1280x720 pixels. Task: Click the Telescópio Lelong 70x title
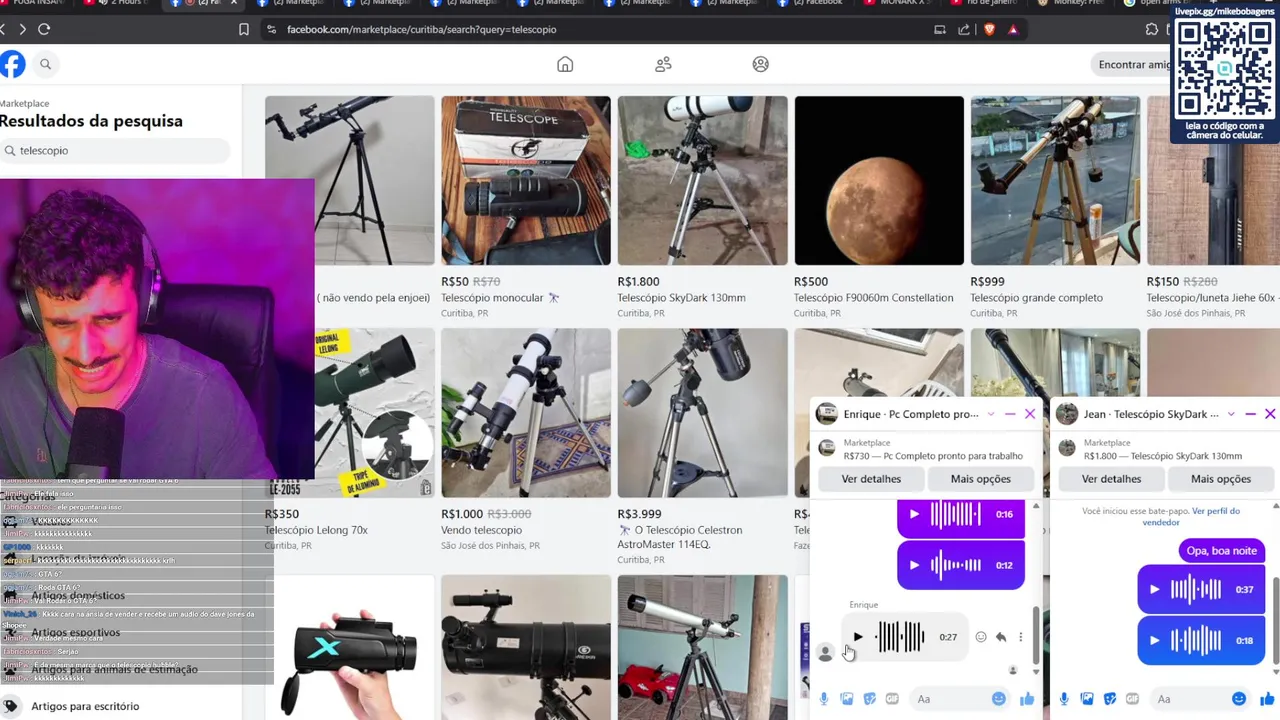tap(316, 530)
